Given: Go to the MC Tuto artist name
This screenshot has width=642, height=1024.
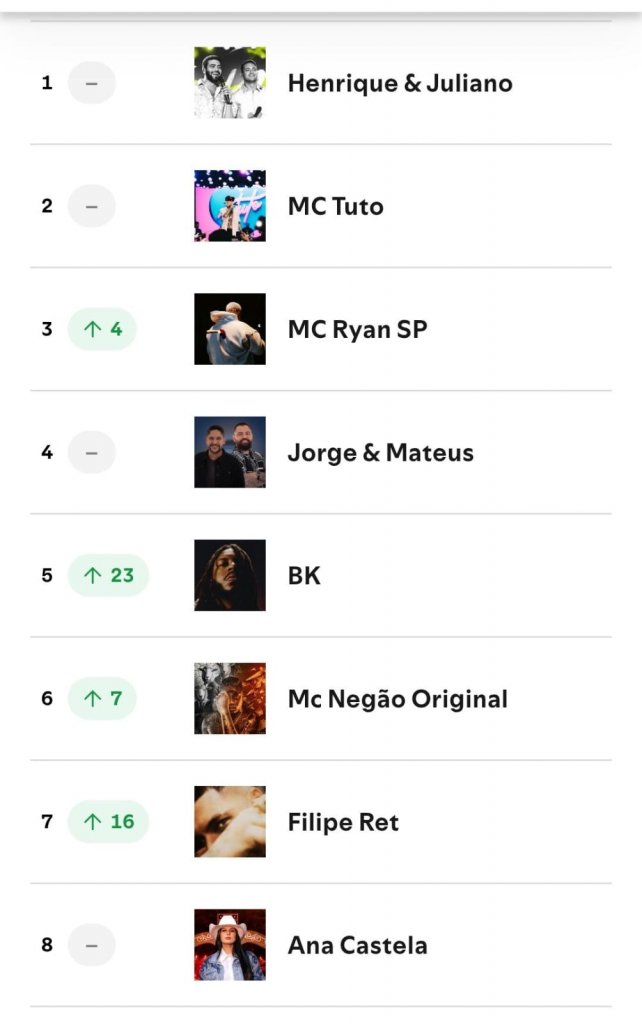Looking at the screenshot, I should pyautogui.click(x=336, y=206).
